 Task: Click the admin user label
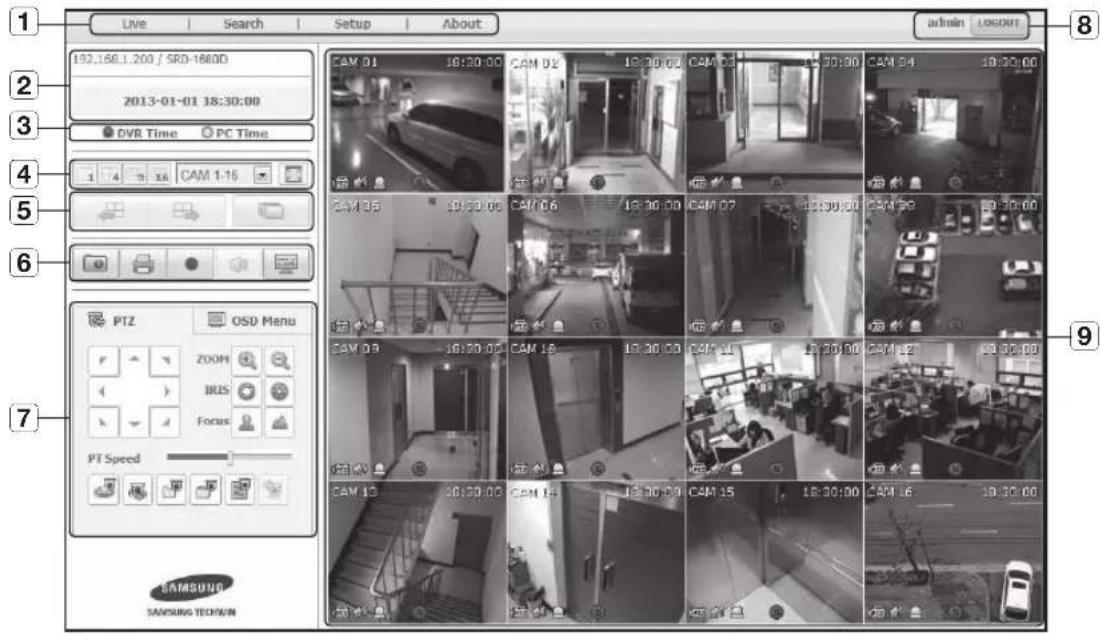coord(945,22)
